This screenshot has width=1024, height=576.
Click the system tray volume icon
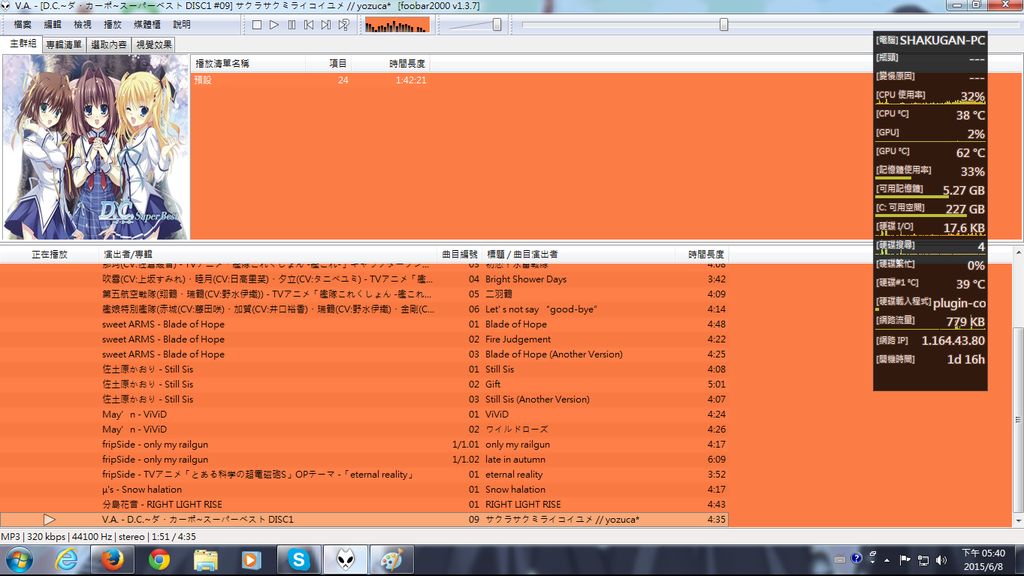[x=941, y=560]
